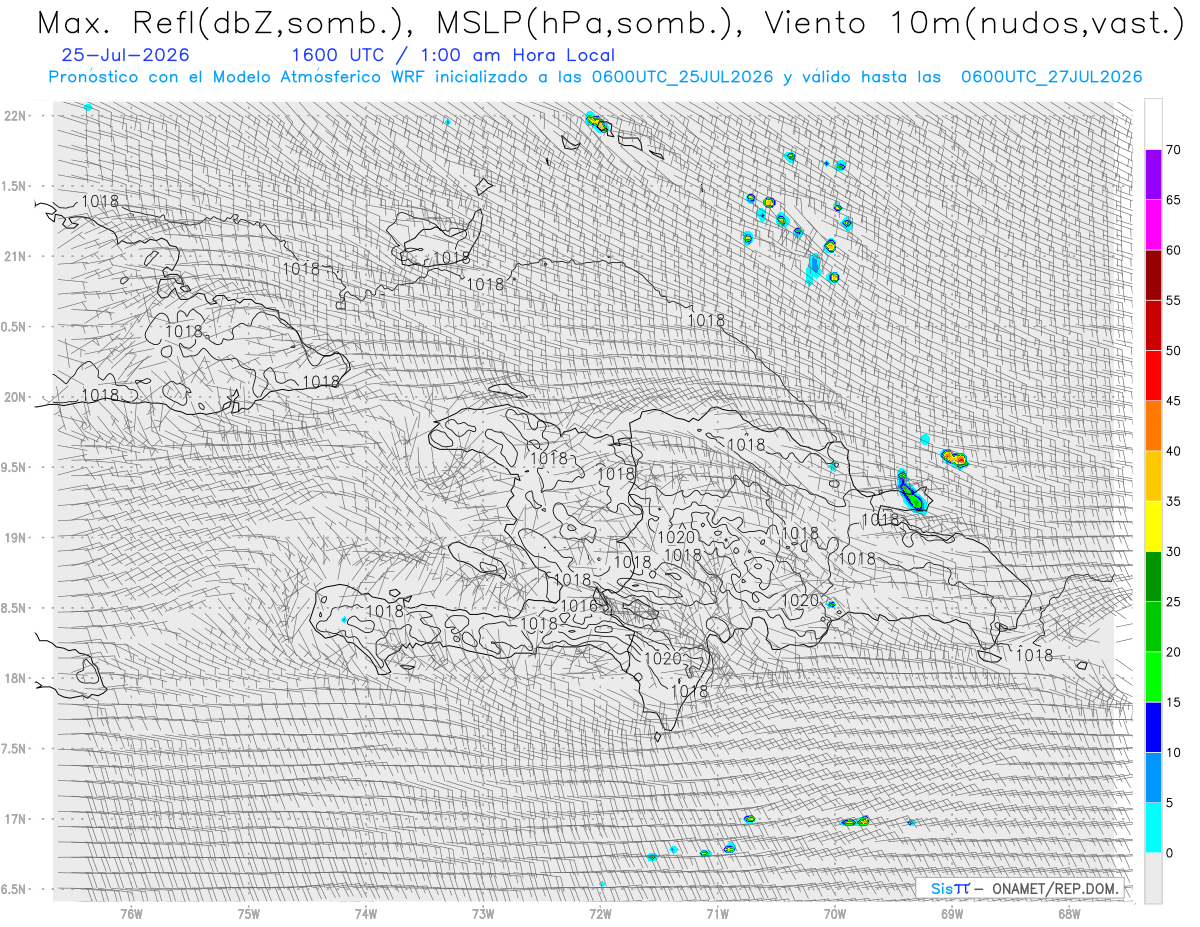Click the longitude axis label '76W'

pos(131,913)
